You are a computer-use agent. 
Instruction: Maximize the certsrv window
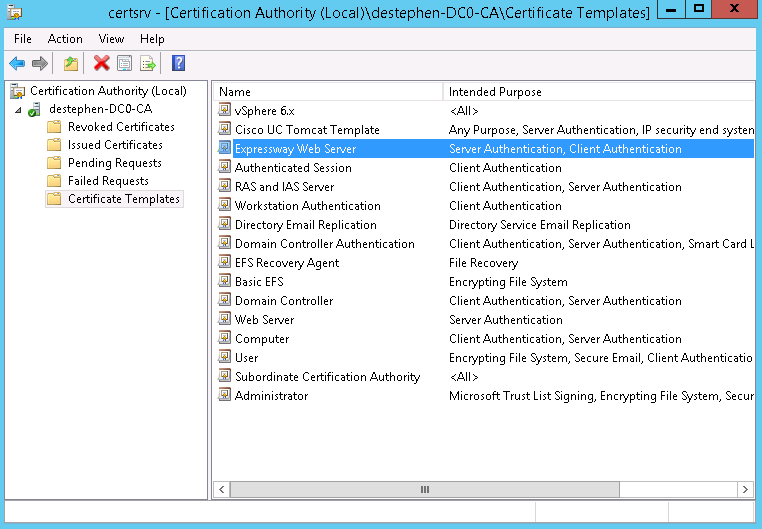click(x=699, y=9)
